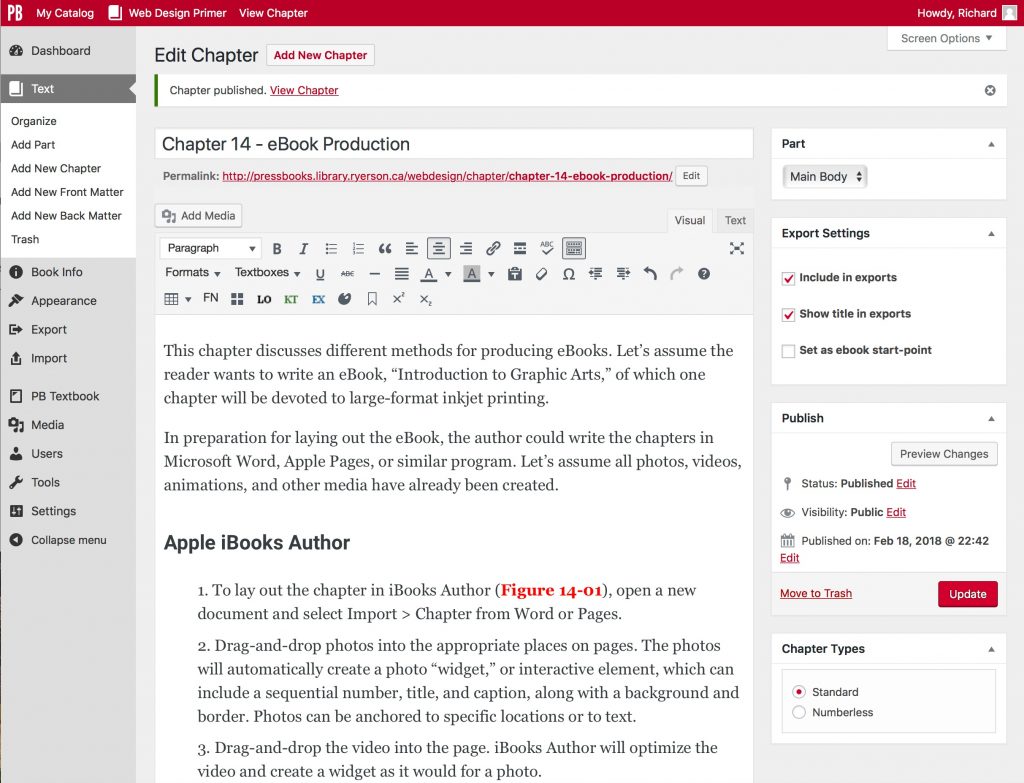Increase indent of paragraph
This screenshot has height=783, width=1024.
pos(623,274)
